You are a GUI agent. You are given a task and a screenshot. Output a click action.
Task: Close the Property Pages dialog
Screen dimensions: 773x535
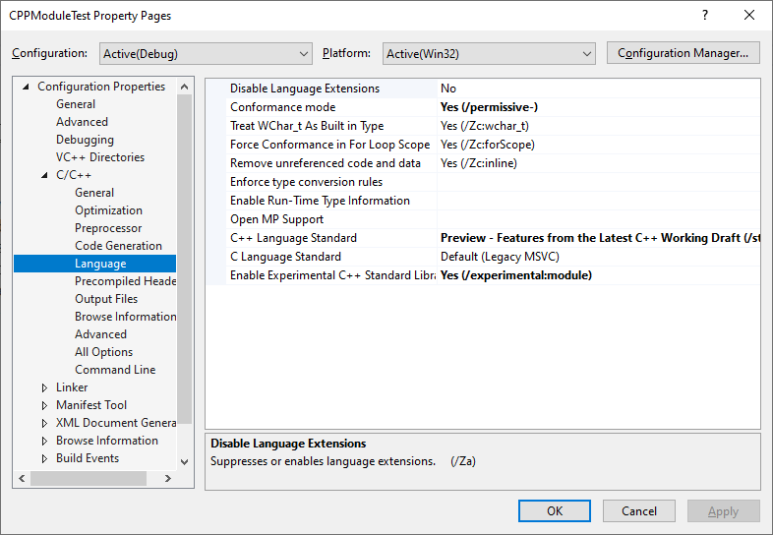[x=749, y=15]
